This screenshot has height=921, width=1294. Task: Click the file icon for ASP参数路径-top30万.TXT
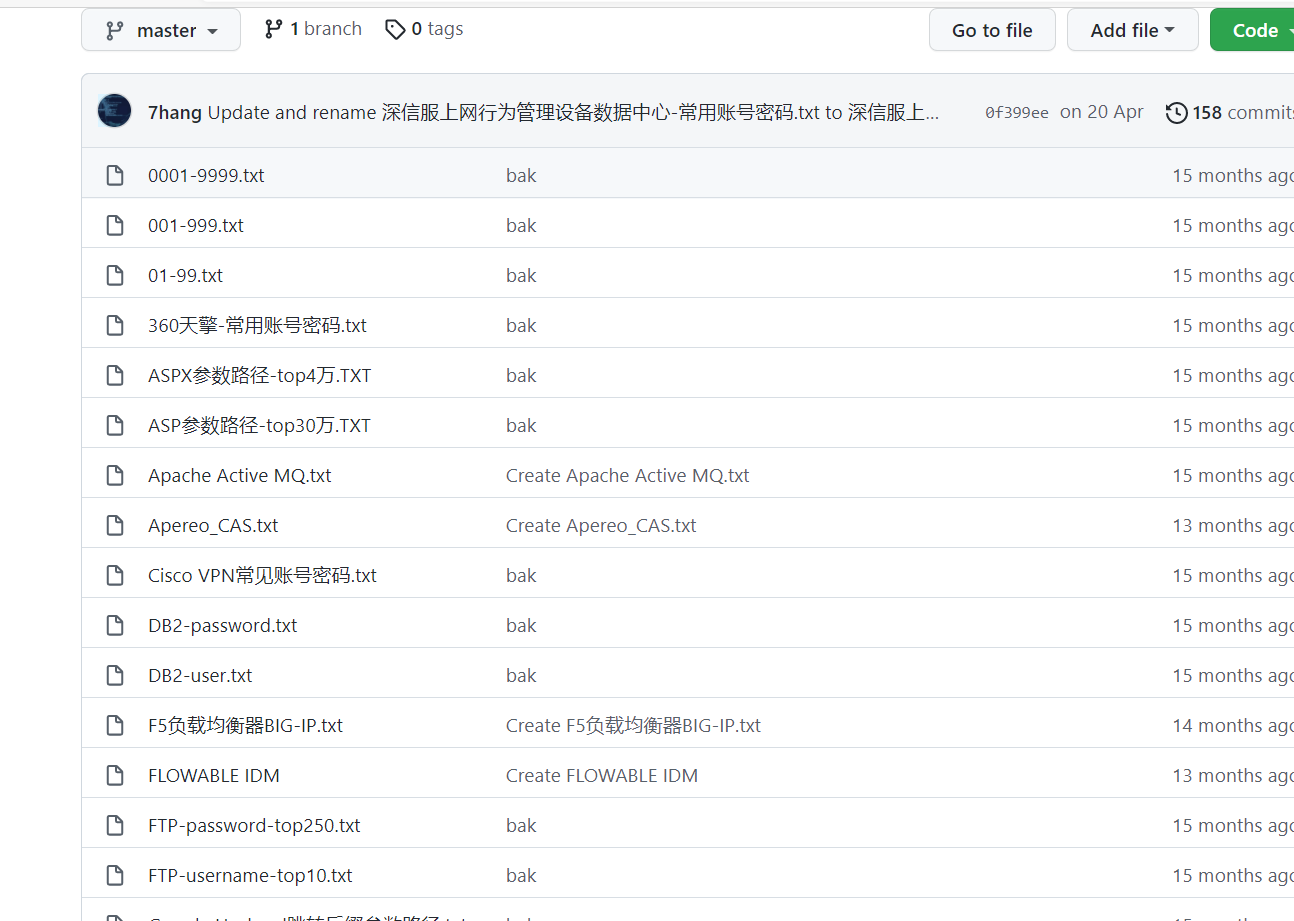pos(115,426)
